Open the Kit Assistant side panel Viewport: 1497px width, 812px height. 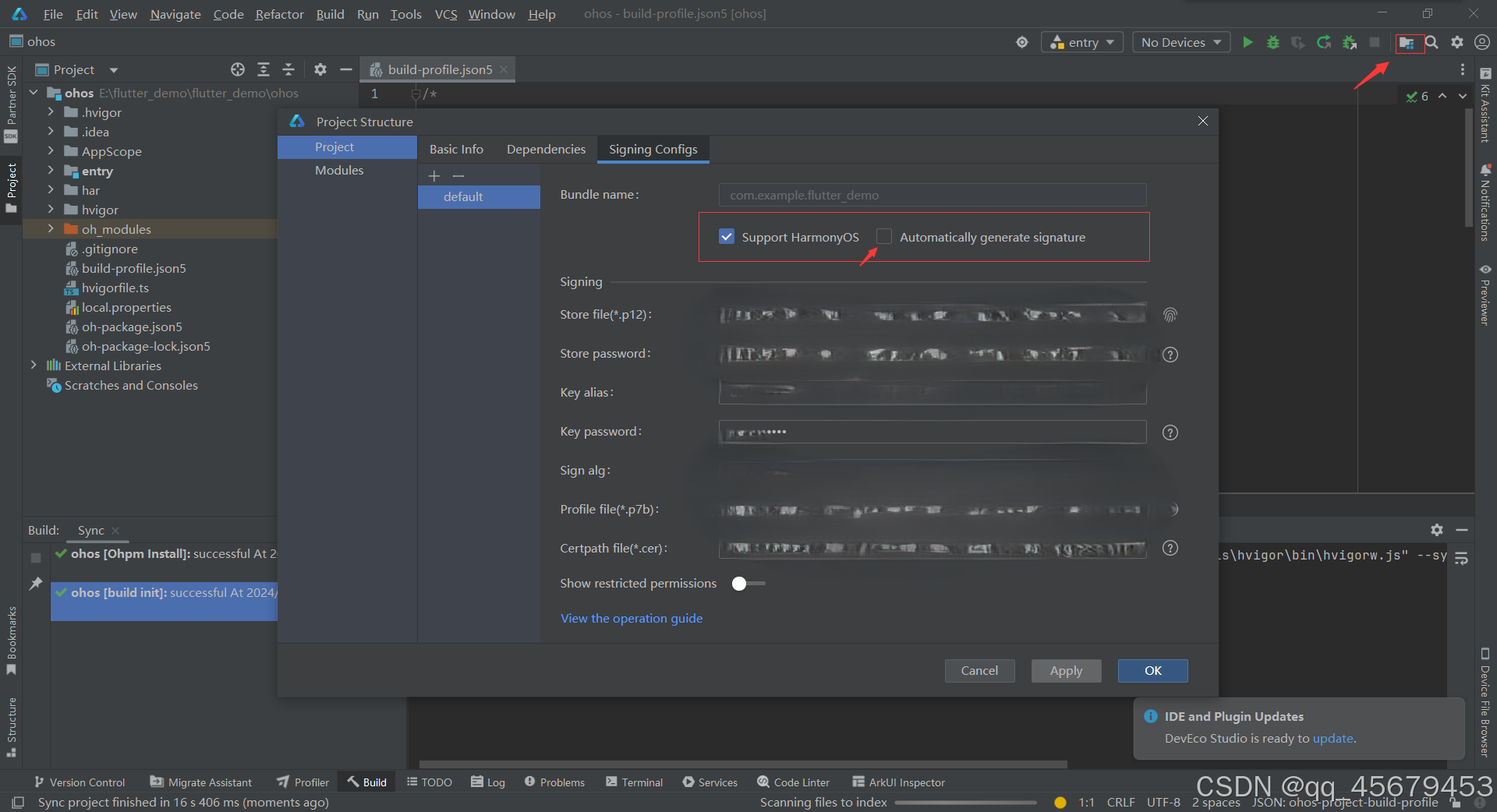[1485, 104]
